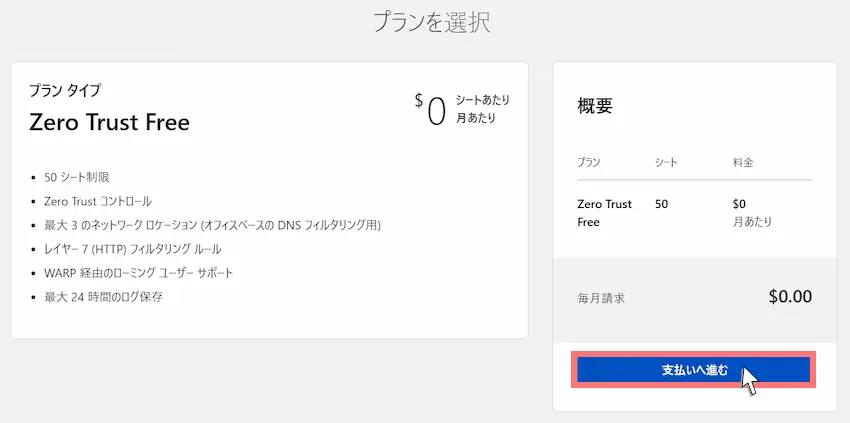The image size is (850, 423).
Task: Click the 料金 column header
Action: click(x=743, y=162)
